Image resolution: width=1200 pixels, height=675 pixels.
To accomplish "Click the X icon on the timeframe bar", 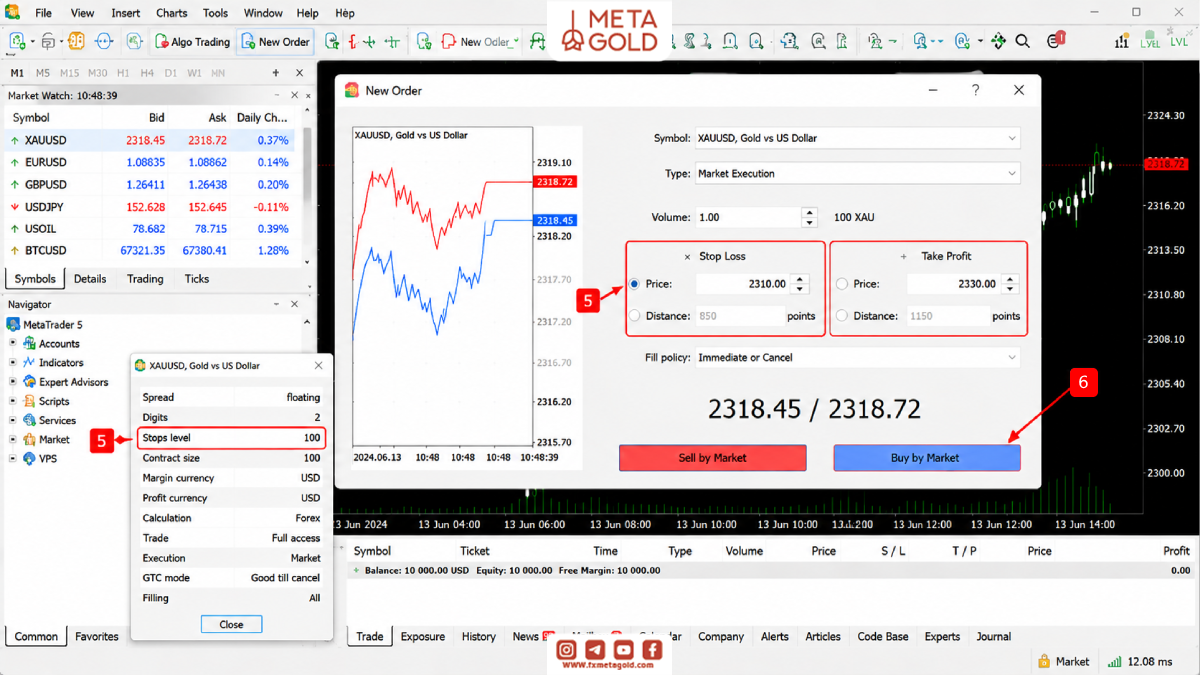I will pos(301,73).
